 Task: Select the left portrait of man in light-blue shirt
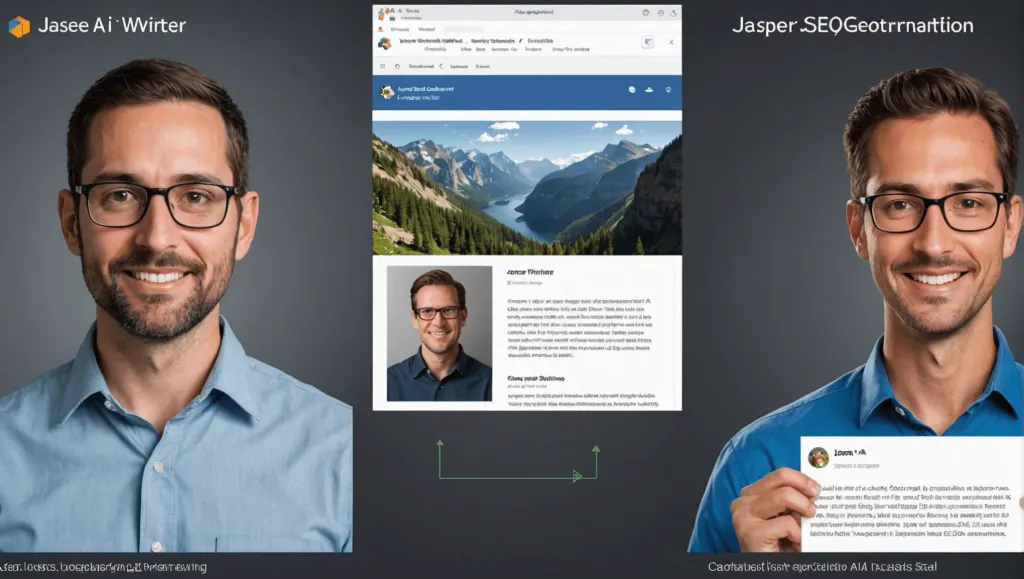(176, 304)
